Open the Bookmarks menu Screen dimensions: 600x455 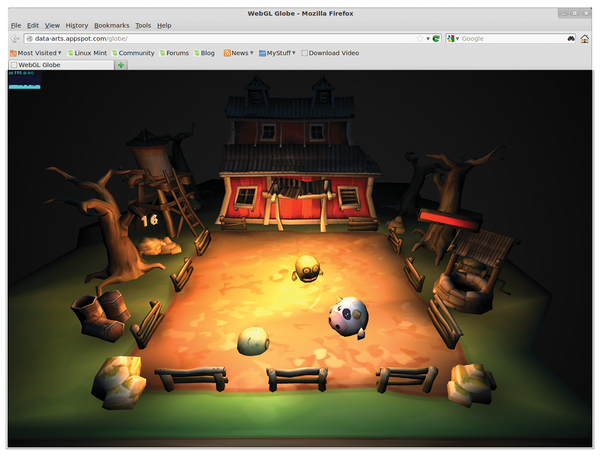tap(111, 25)
